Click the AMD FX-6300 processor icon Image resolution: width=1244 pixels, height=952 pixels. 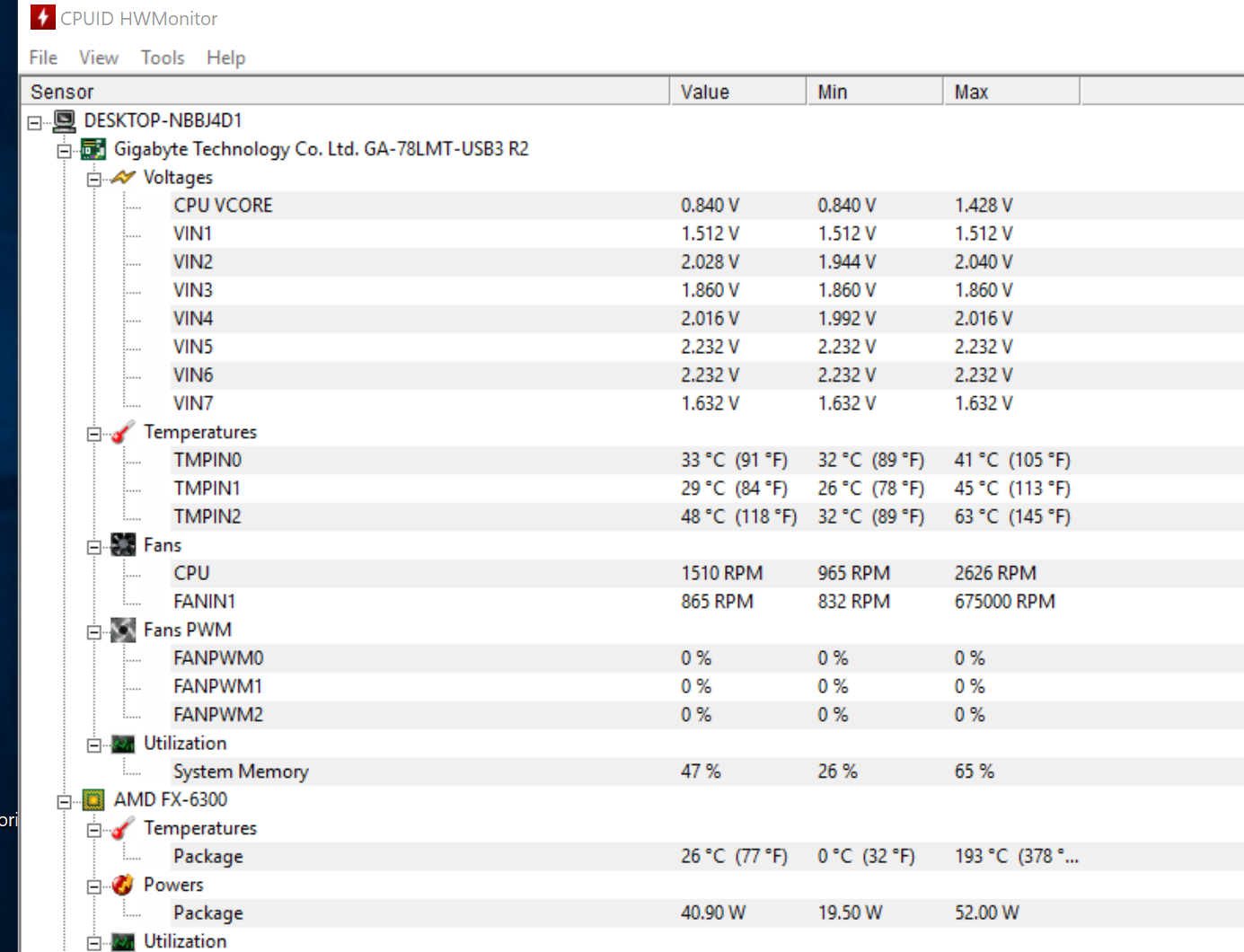pyautogui.click(x=93, y=800)
